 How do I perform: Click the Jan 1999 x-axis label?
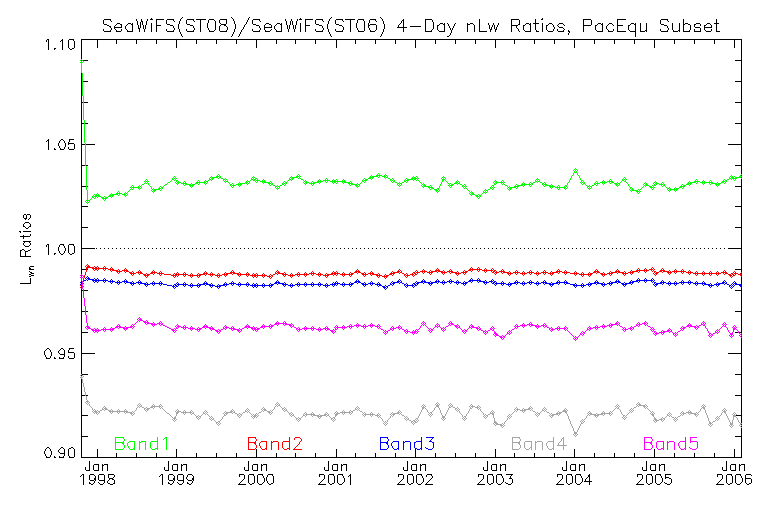tap(176, 473)
